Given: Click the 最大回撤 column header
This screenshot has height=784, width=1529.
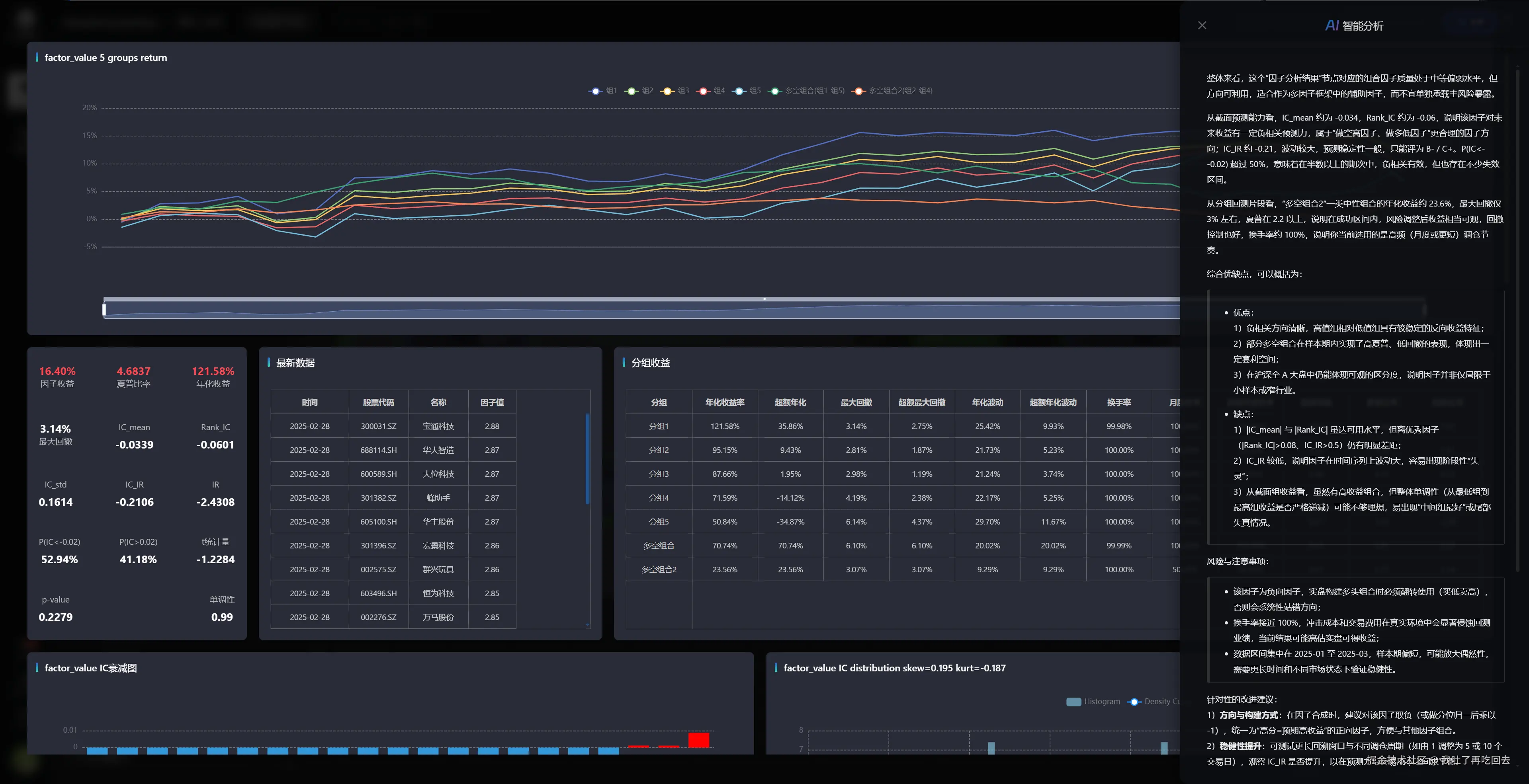Looking at the screenshot, I should click(x=855, y=402).
